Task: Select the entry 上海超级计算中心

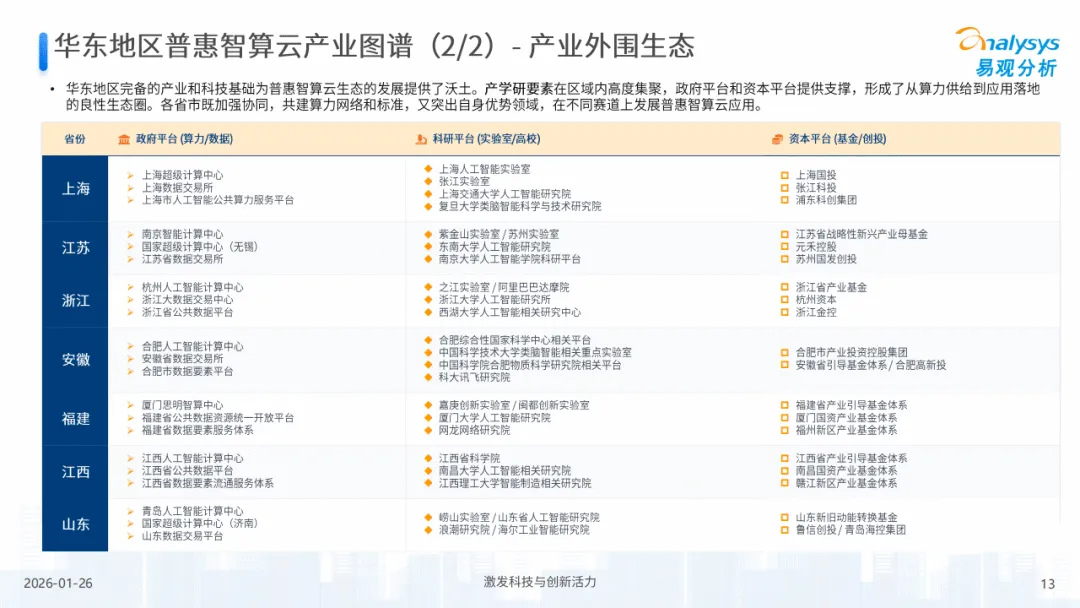Action: (x=183, y=176)
